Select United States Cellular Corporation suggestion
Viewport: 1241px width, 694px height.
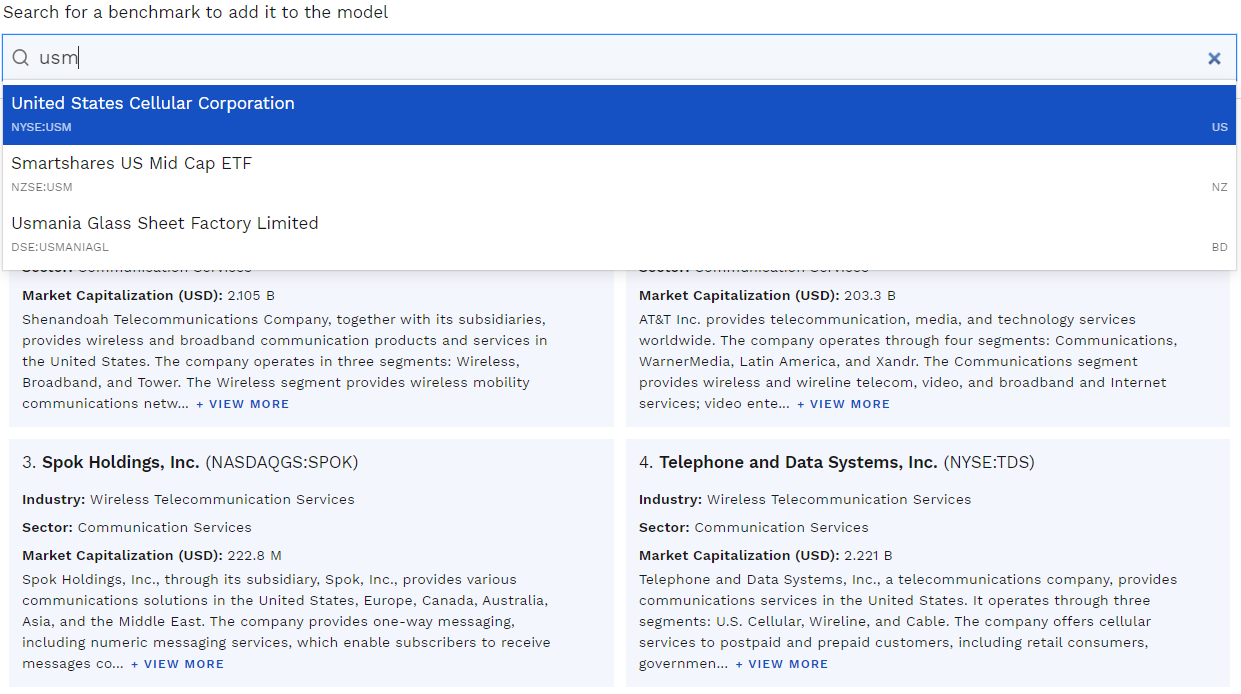click(620, 115)
